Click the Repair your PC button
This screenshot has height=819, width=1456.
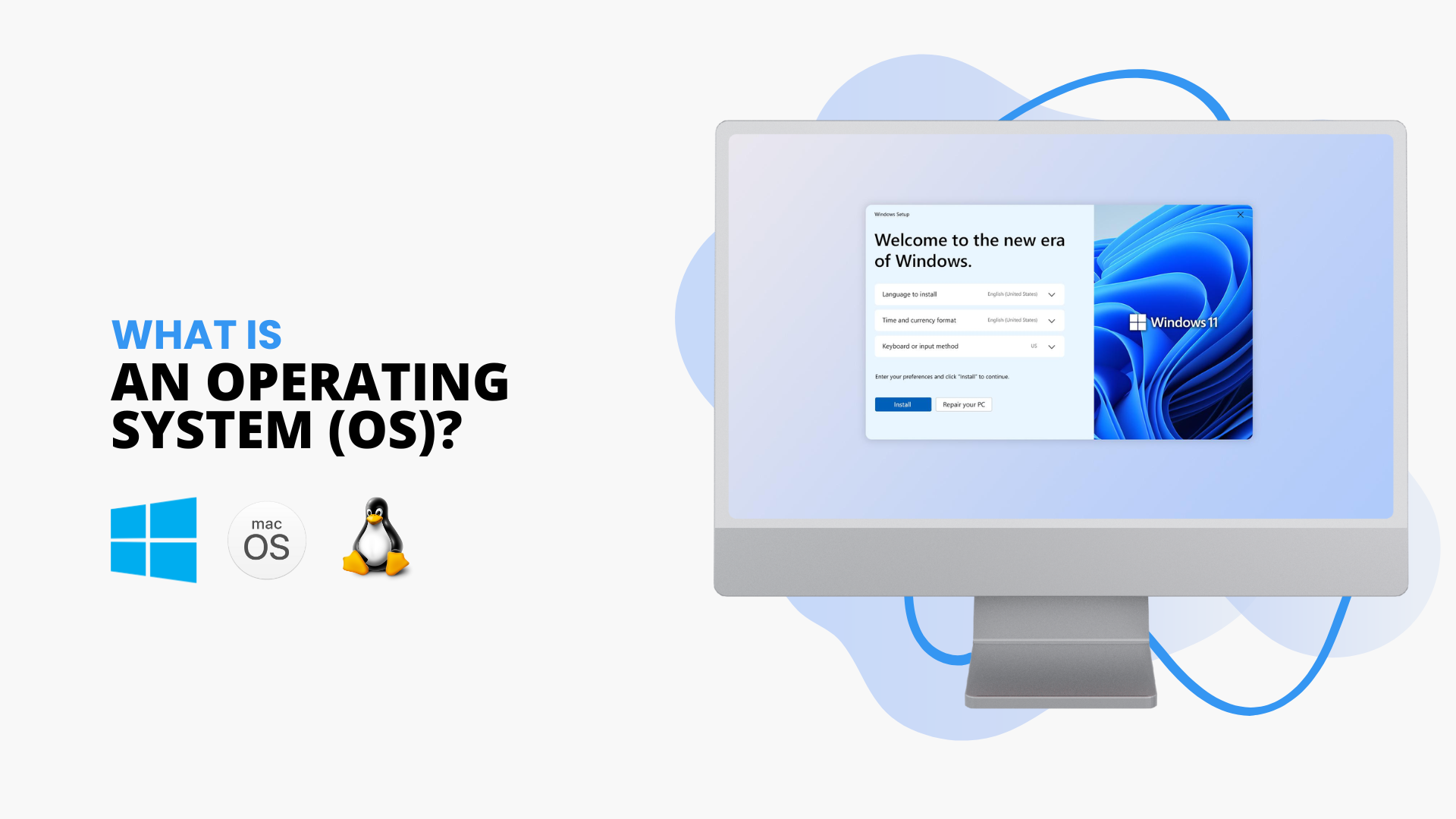coord(964,404)
